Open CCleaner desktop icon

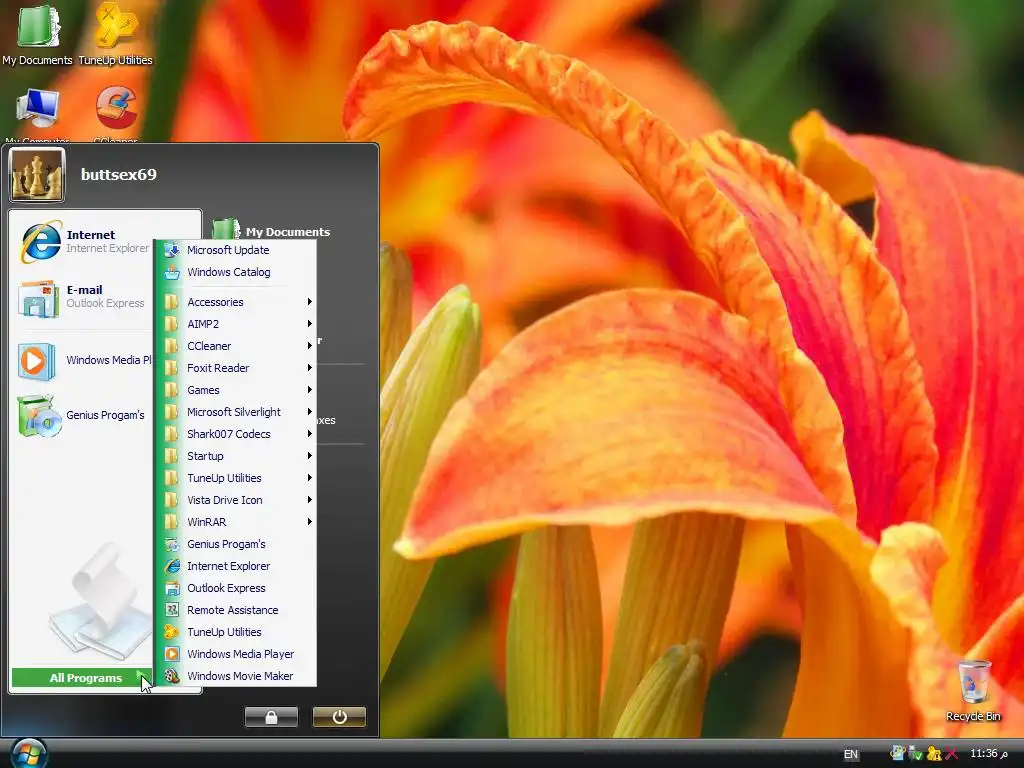[x=116, y=114]
